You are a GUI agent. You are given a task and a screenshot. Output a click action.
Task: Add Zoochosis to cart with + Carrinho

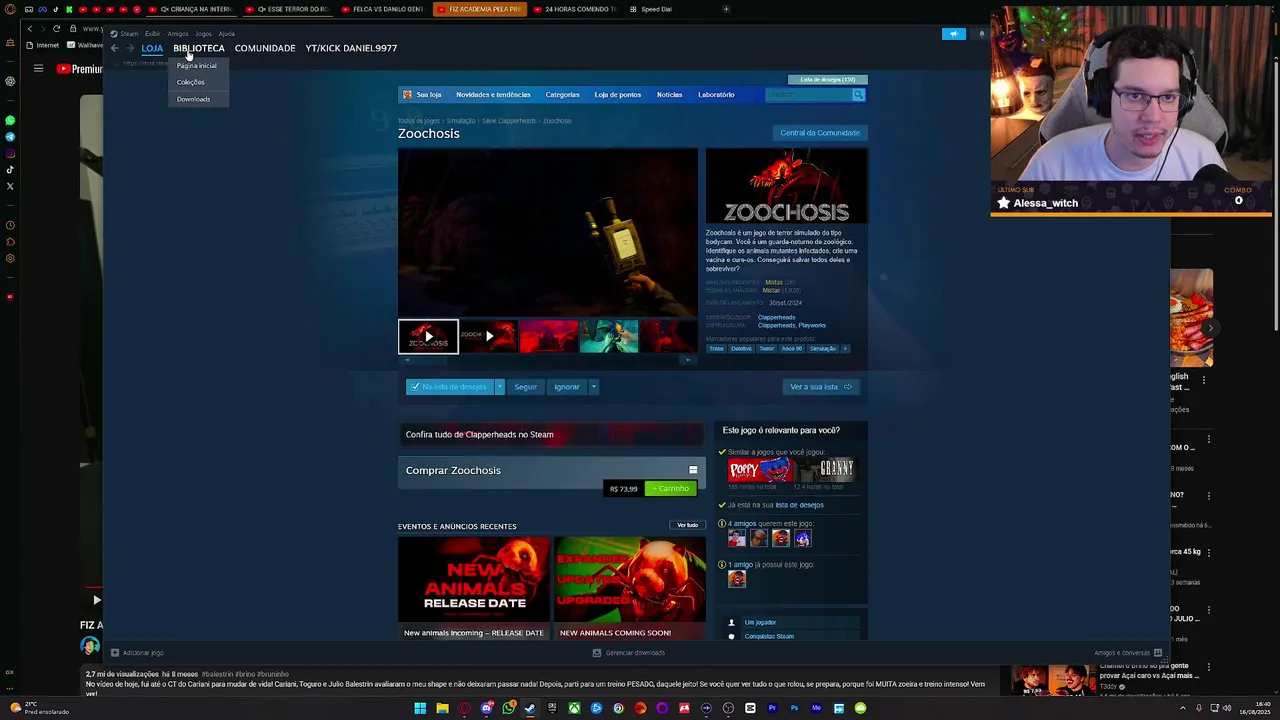point(670,489)
